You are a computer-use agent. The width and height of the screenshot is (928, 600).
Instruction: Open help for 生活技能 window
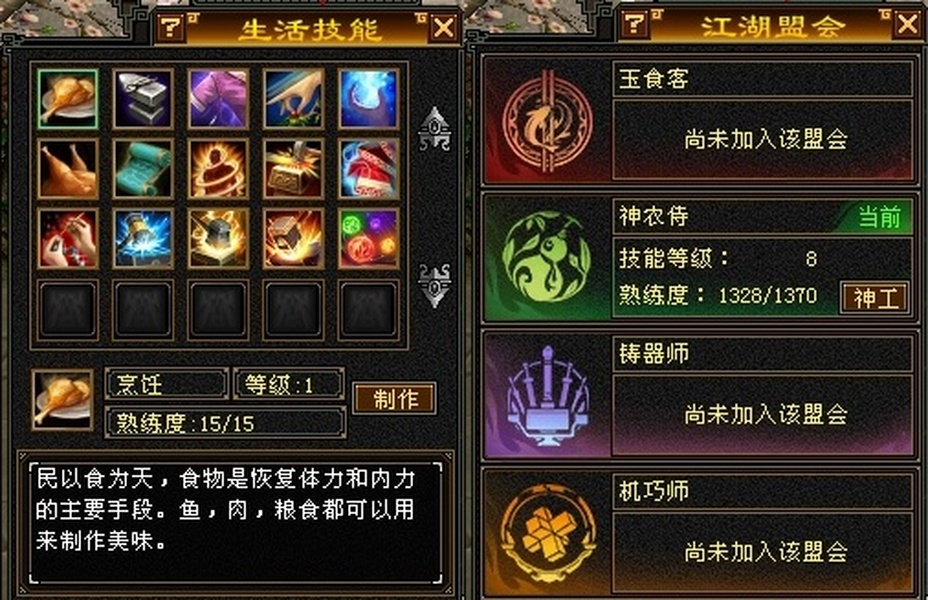(171, 27)
